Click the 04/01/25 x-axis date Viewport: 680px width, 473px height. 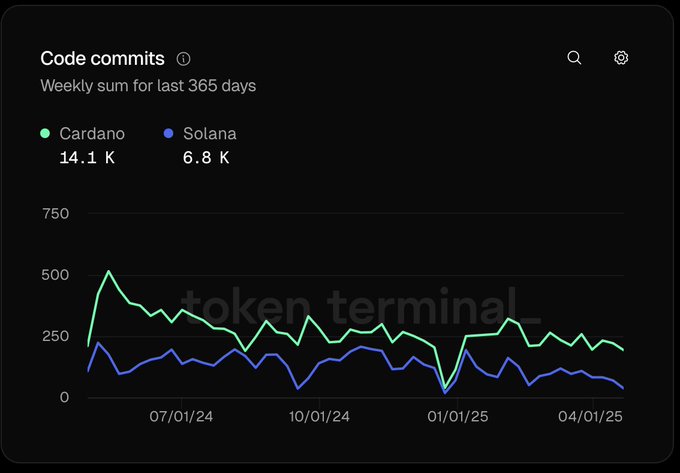click(590, 417)
